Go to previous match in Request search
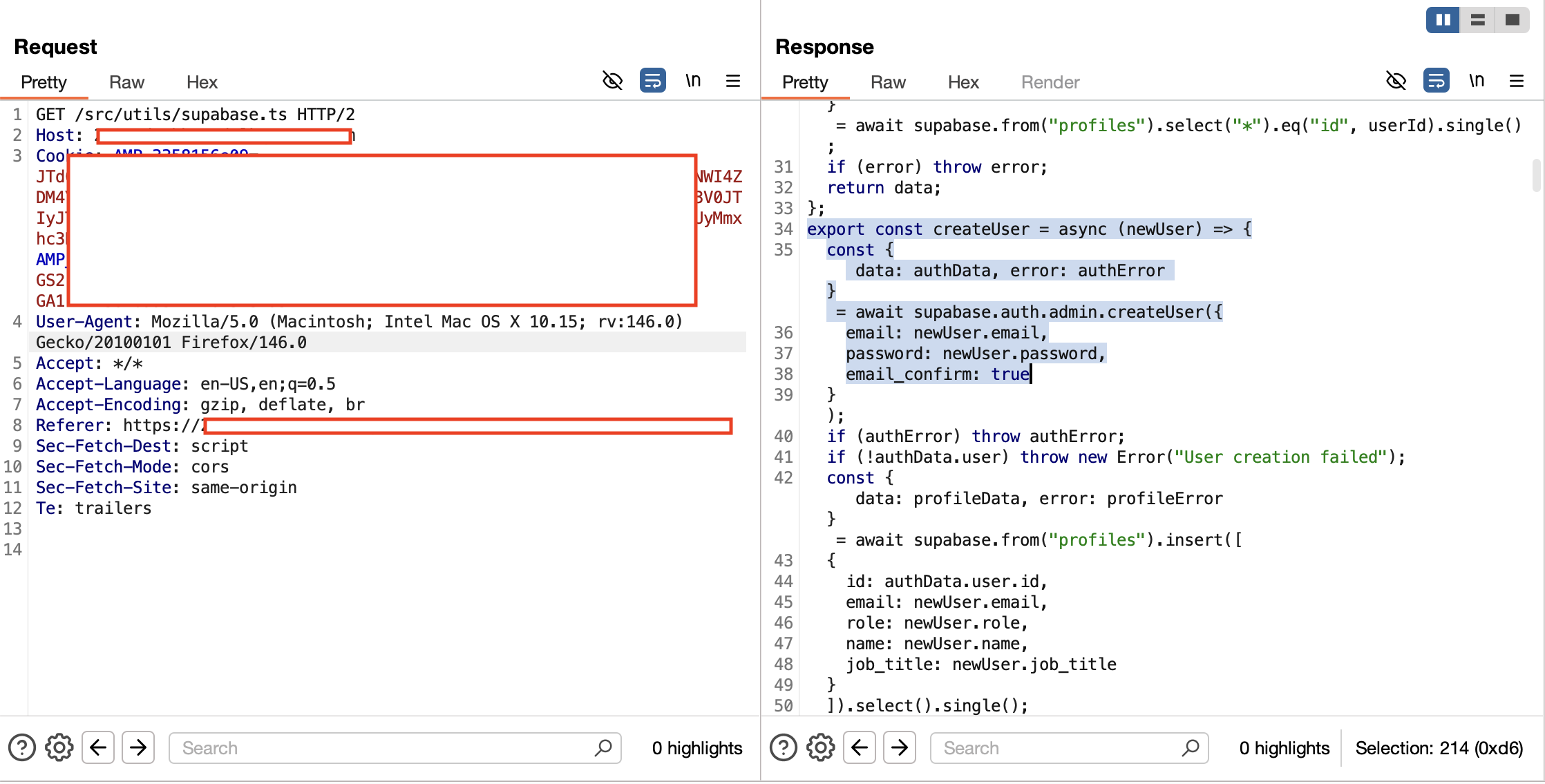1545x784 pixels. 98,747
